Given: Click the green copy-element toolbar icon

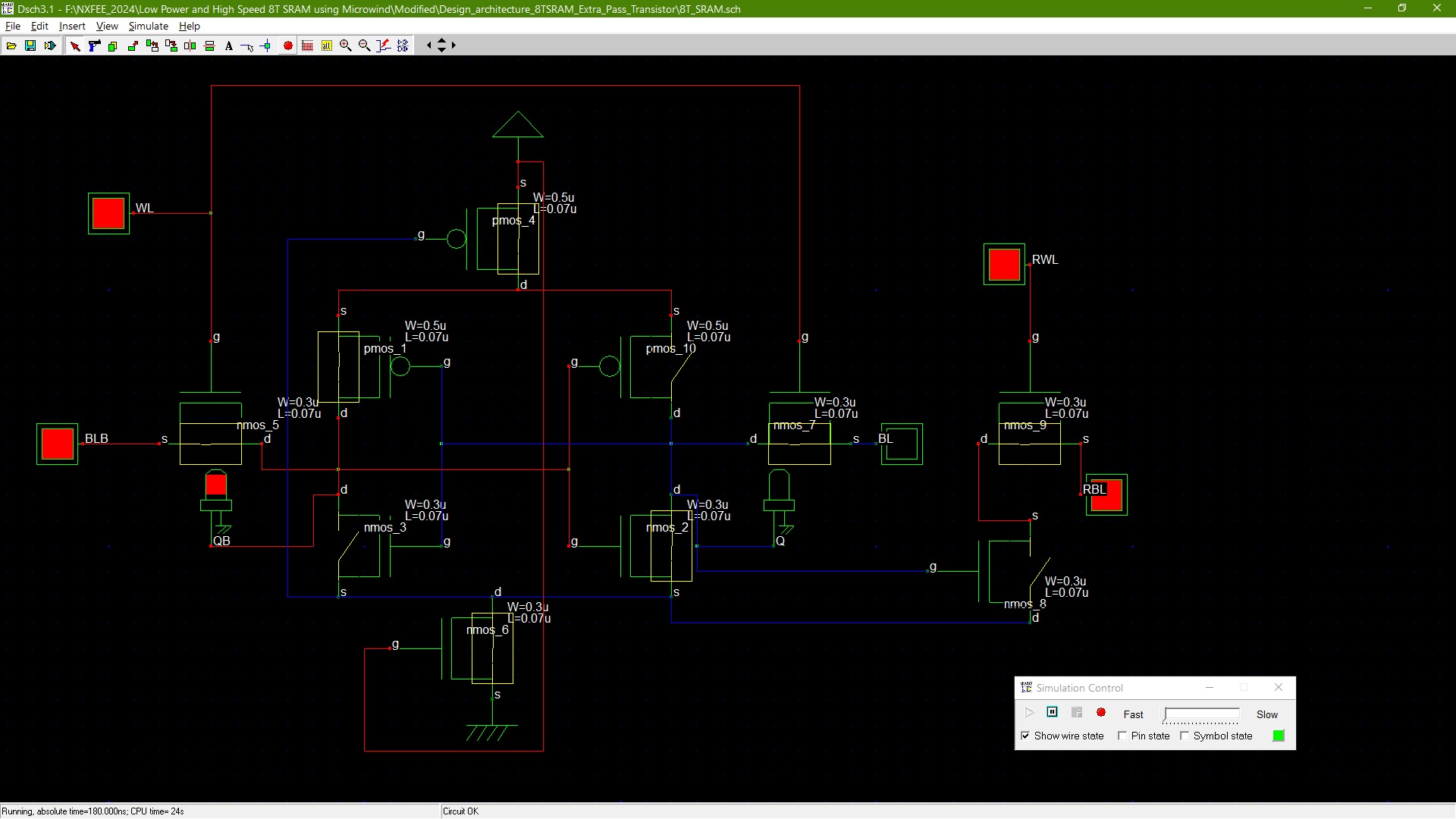Looking at the screenshot, I should pos(113,45).
